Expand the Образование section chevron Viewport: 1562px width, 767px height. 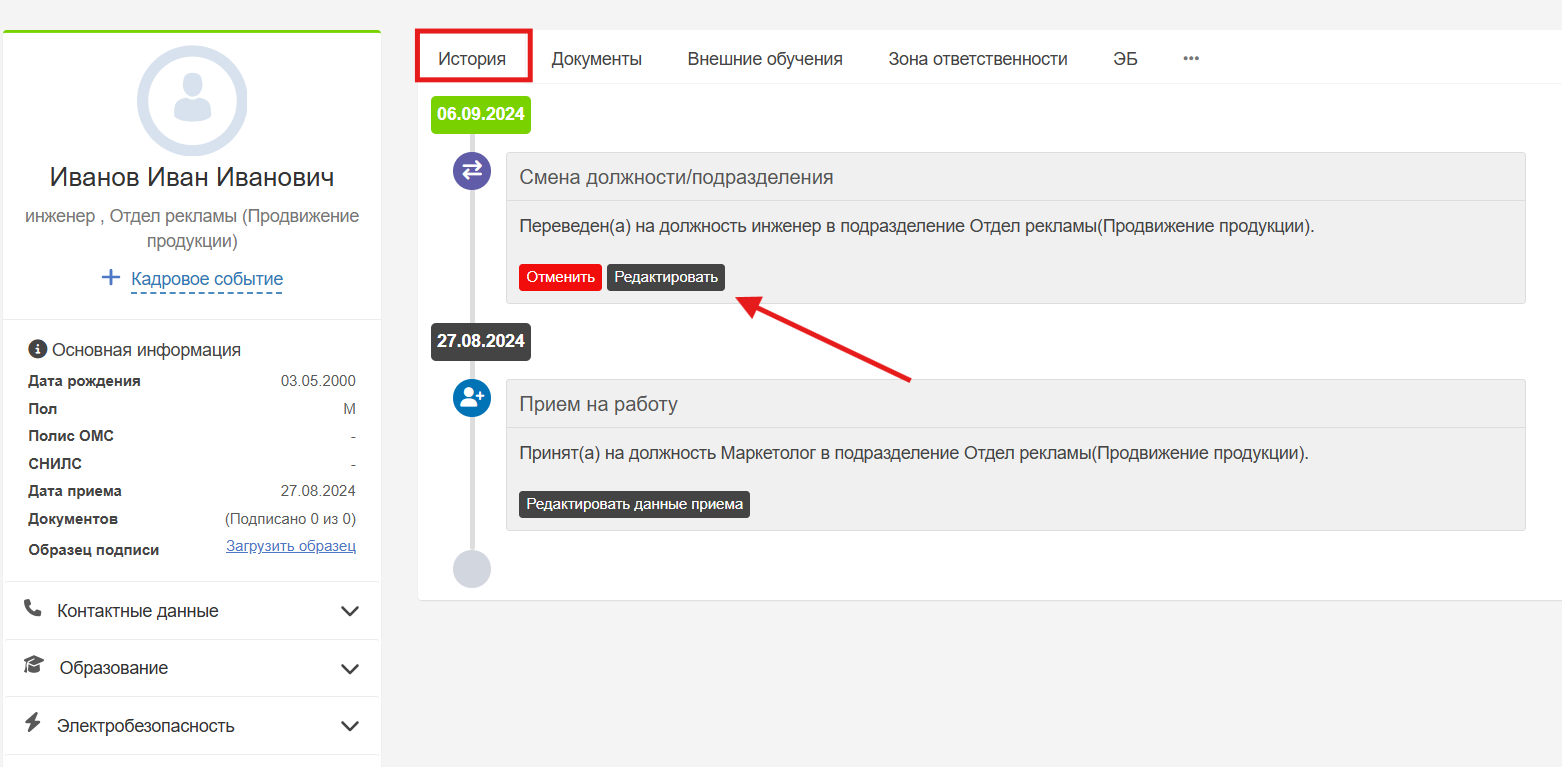click(350, 668)
